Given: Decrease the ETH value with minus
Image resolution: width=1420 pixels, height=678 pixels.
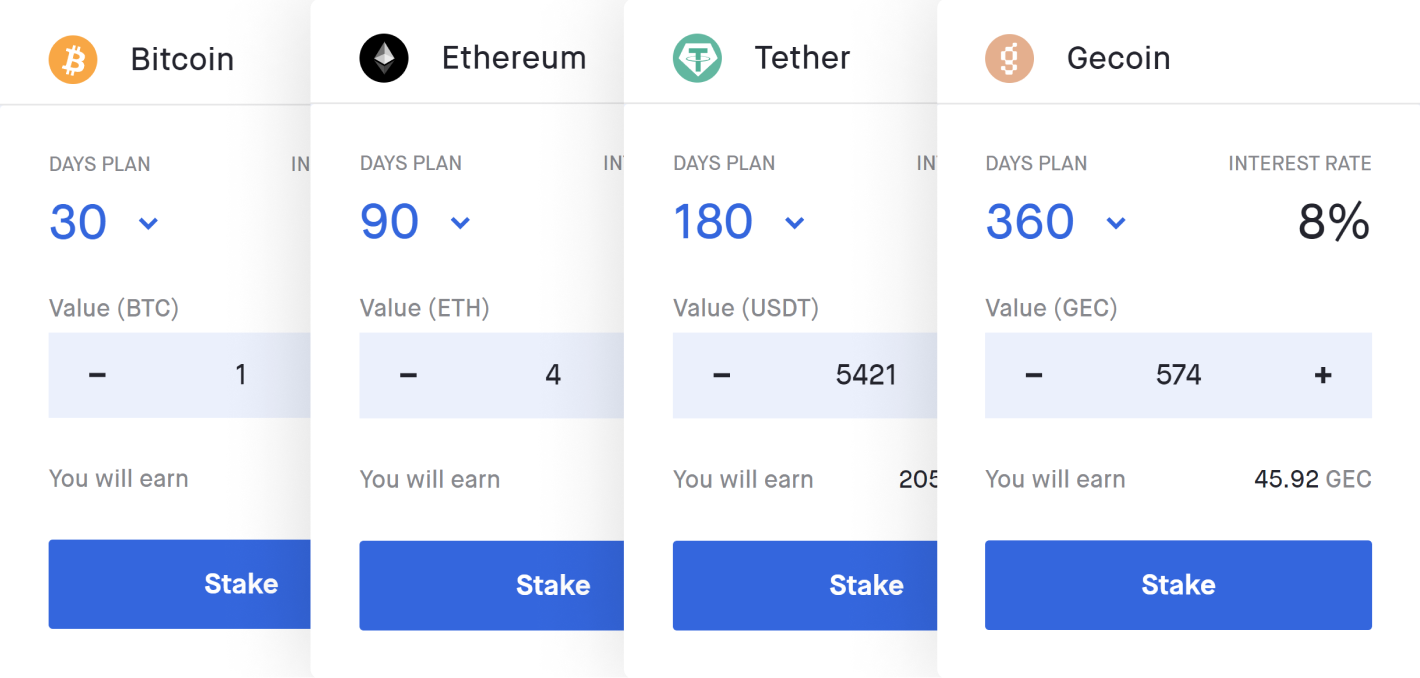Looking at the screenshot, I should pos(408,375).
